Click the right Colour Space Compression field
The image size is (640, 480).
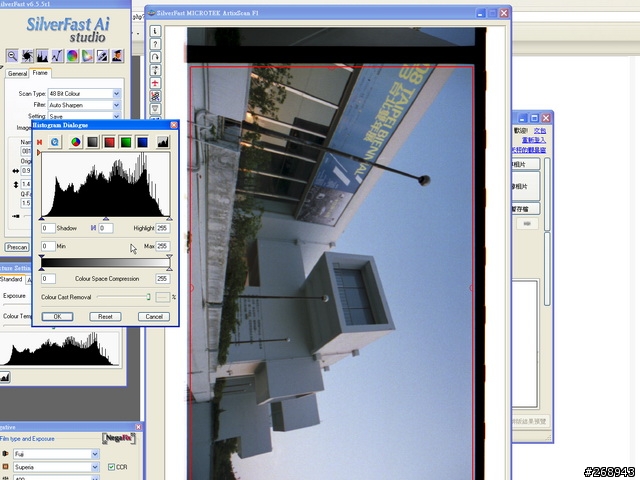coord(162,279)
